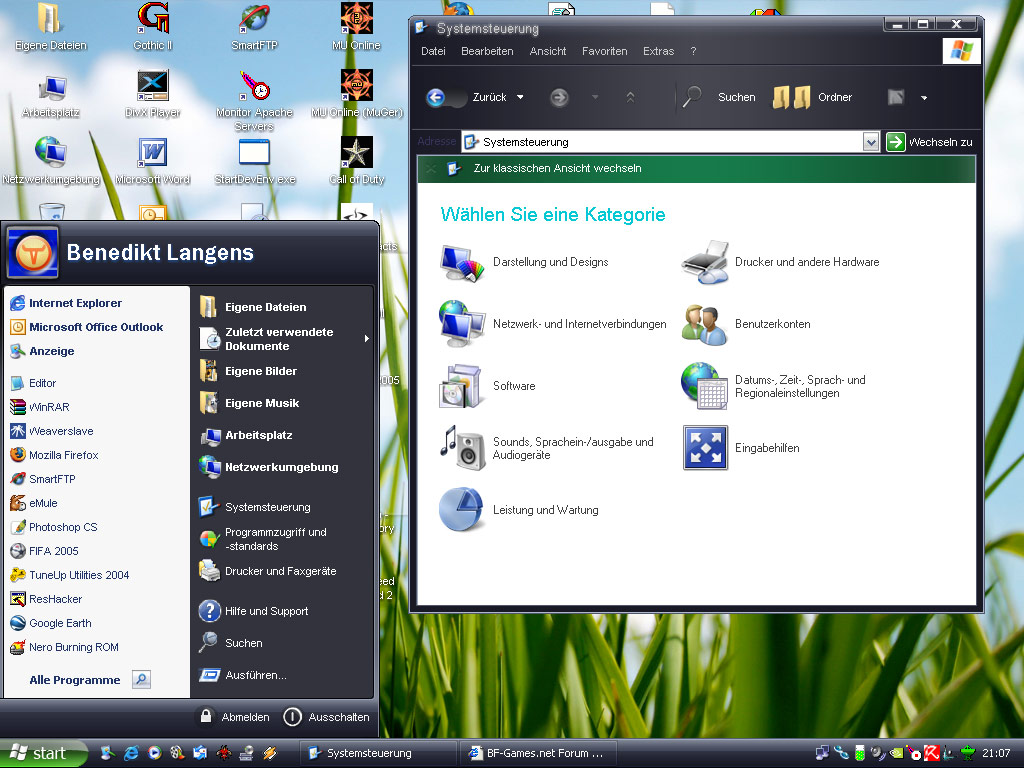This screenshot has width=1024, height=768.
Task: Open the address bar dropdown arrow
Action: [x=871, y=142]
